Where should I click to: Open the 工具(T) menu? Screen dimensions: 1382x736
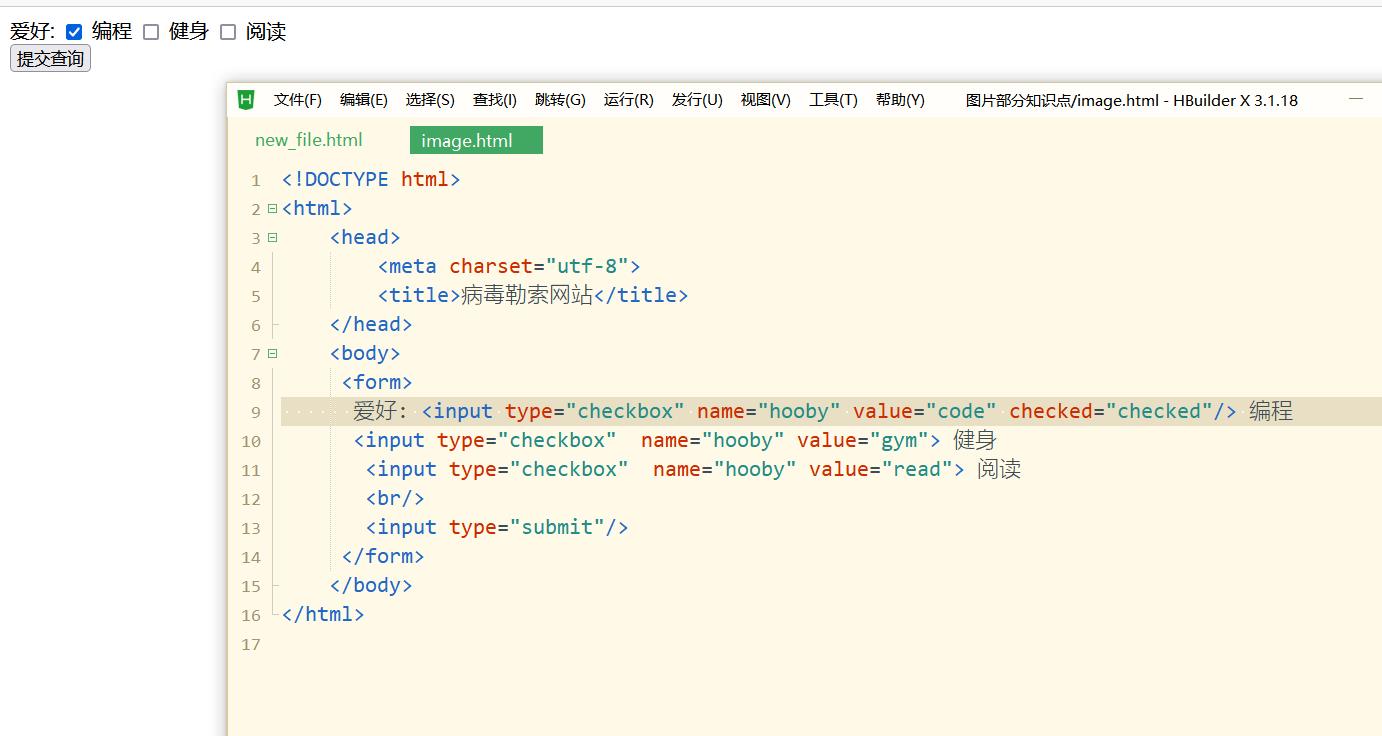pyautogui.click(x=833, y=100)
